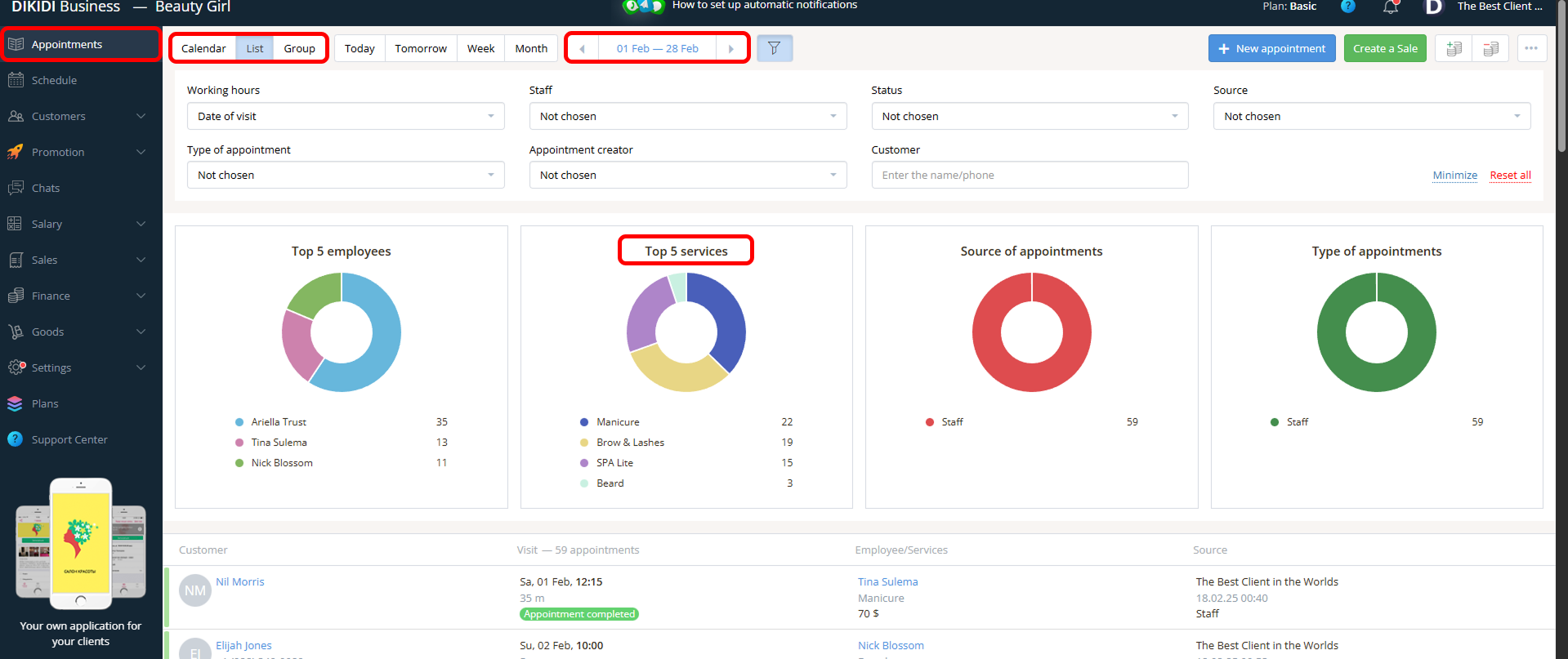This screenshot has width=1568, height=659.
Task: Open the notifications bell
Action: tap(1391, 7)
